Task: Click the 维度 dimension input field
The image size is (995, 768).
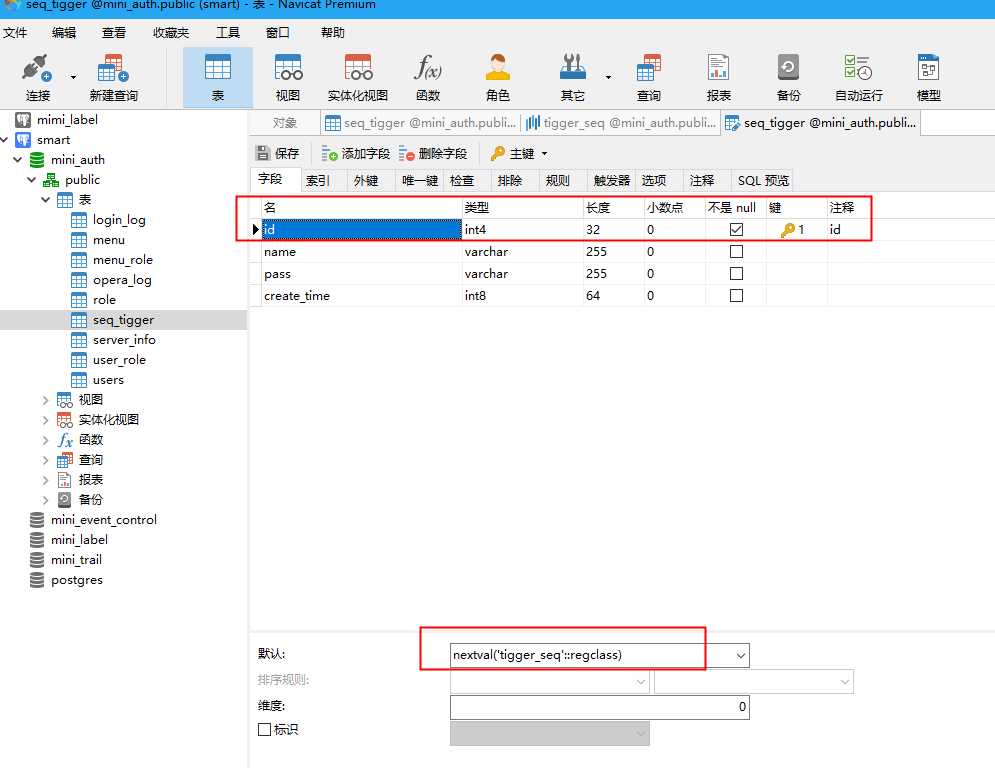Action: click(x=600, y=707)
